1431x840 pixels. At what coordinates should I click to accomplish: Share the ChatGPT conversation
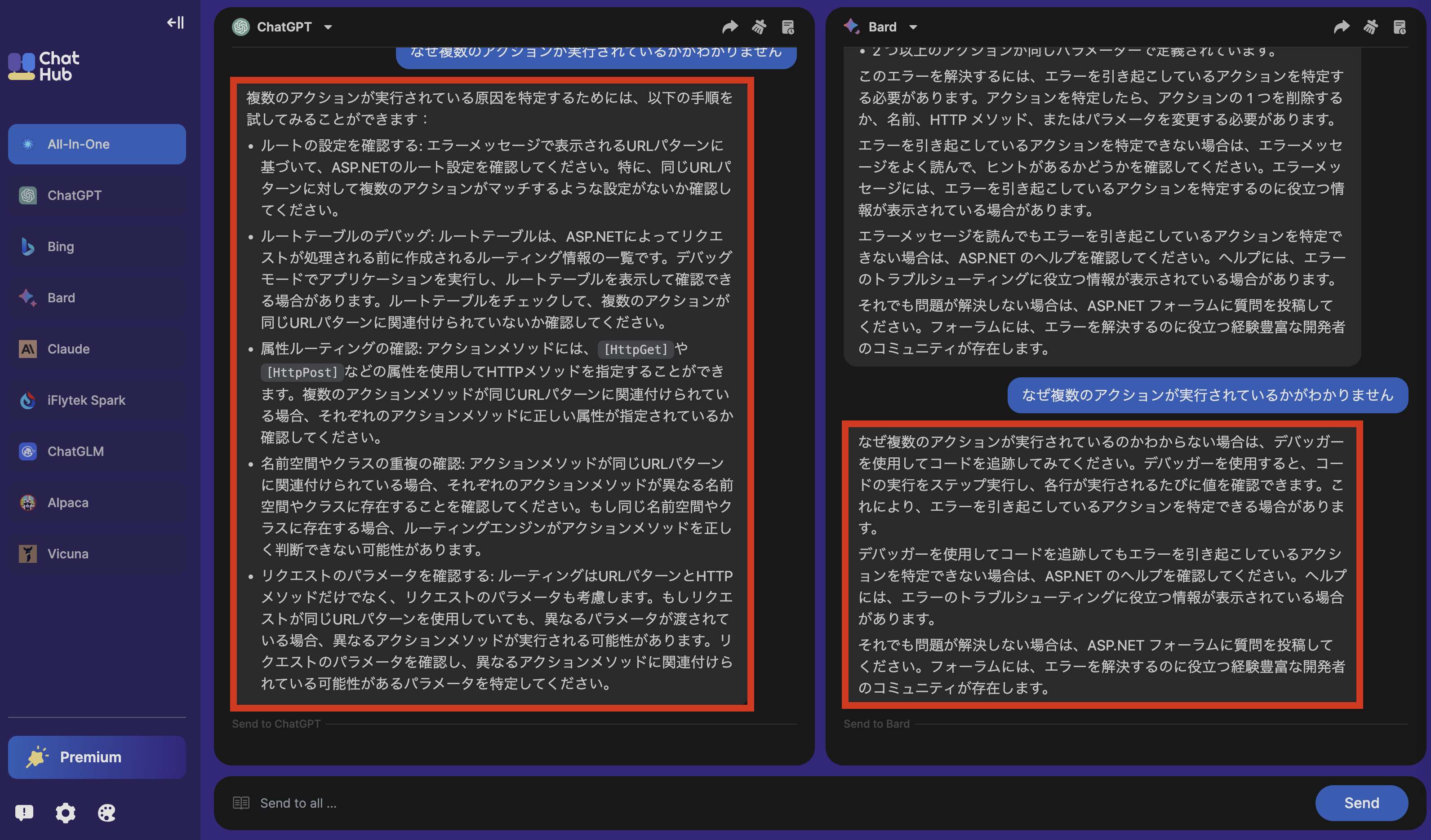[x=730, y=26]
